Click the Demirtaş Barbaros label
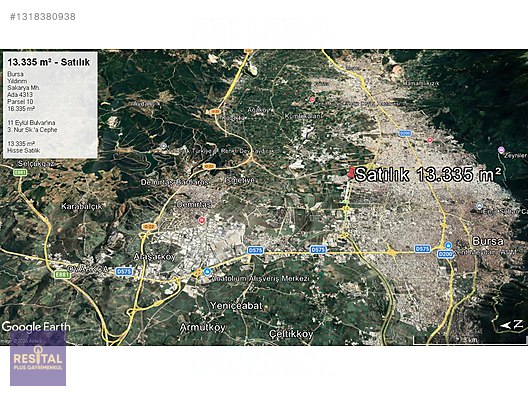This screenshot has height=396, width=528. tap(175, 182)
